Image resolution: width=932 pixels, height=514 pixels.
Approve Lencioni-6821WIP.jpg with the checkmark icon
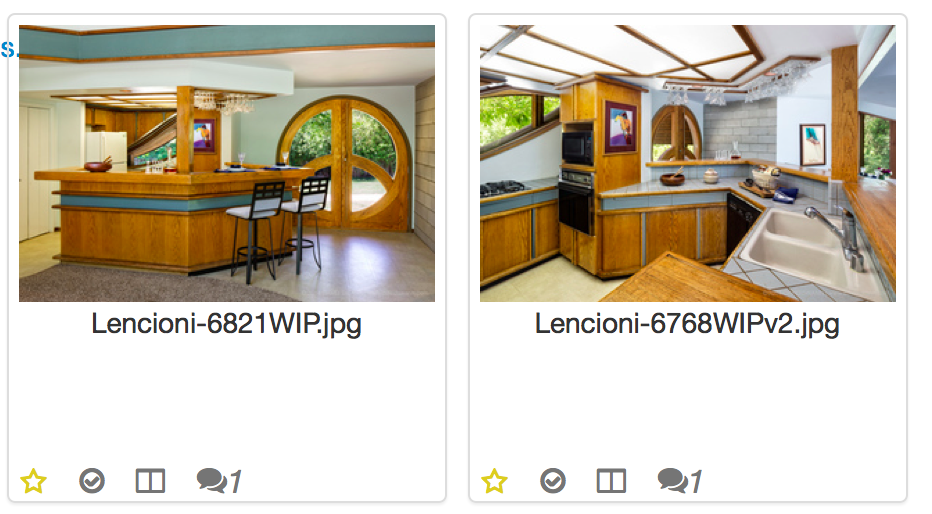click(92, 481)
